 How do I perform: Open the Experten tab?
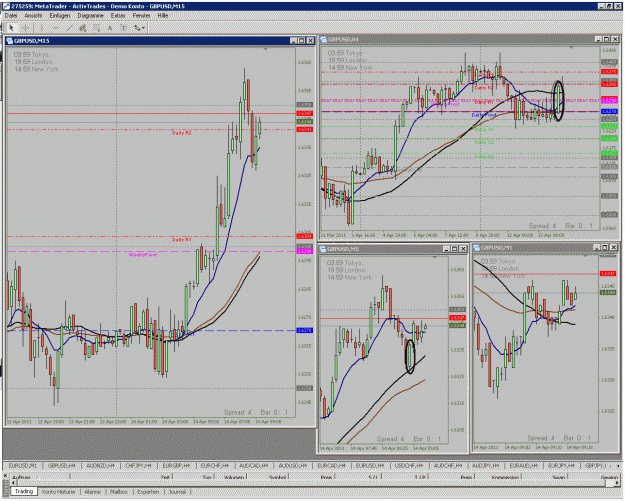click(148, 492)
